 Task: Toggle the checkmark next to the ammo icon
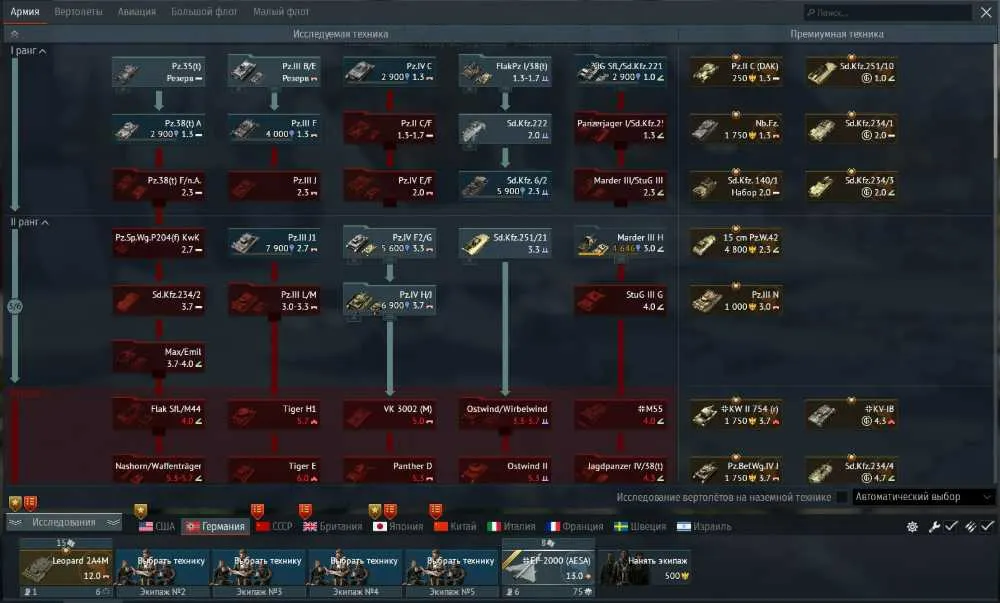[987, 527]
